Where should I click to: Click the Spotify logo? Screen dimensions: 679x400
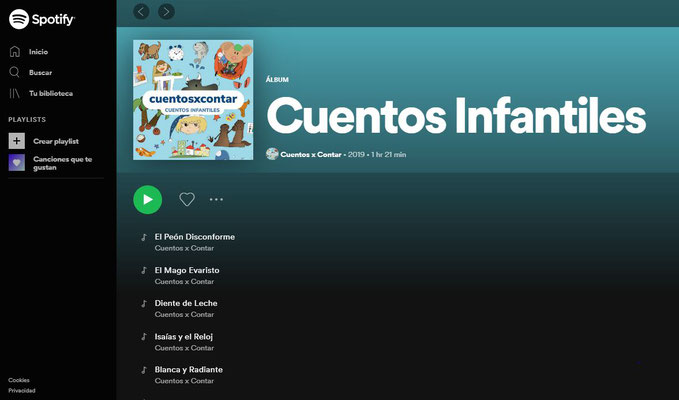pos(42,19)
